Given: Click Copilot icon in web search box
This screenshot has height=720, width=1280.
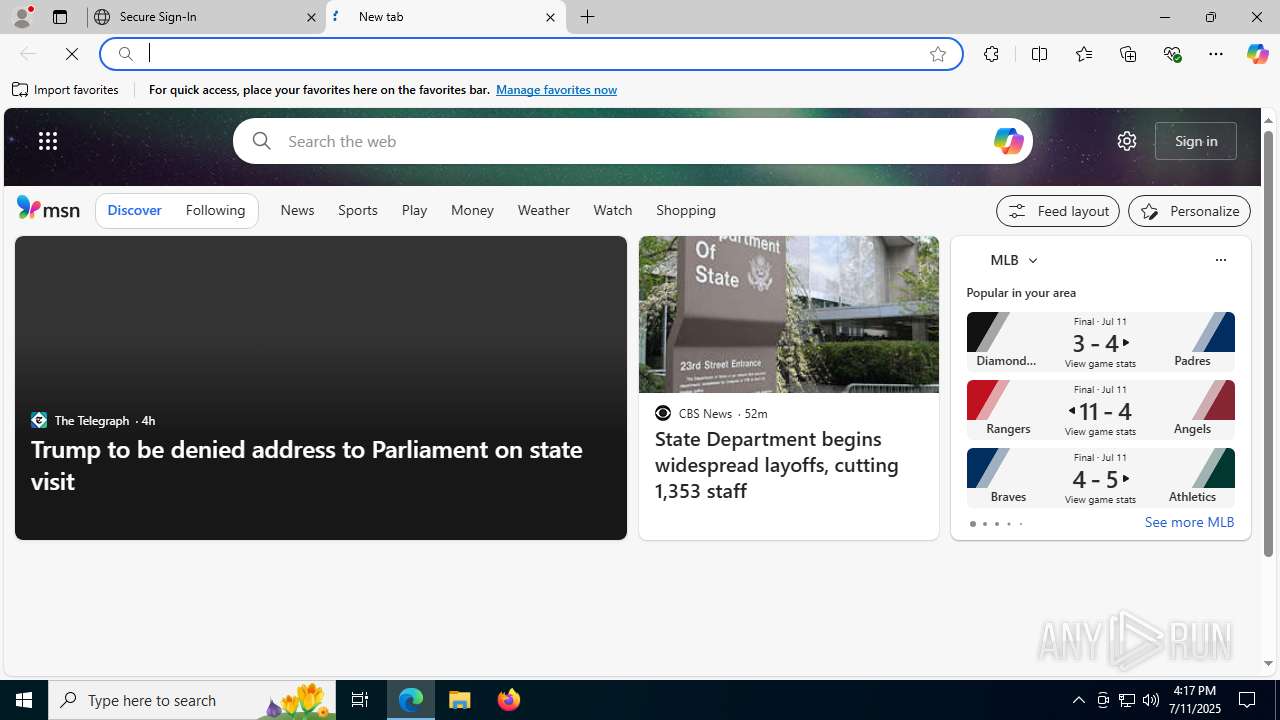Looking at the screenshot, I should 1008,141.
